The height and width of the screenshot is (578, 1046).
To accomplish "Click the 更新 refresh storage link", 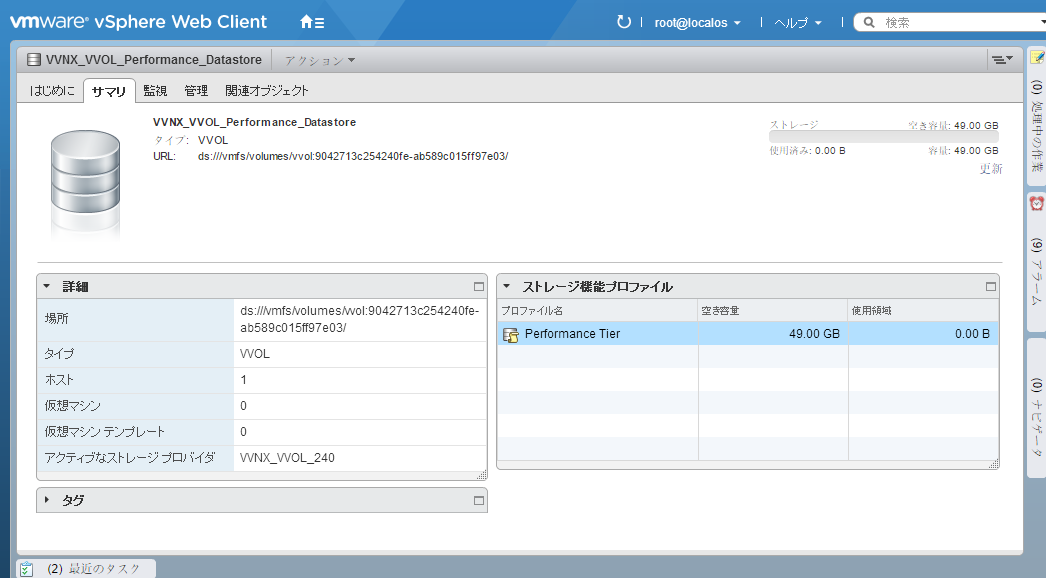I will tap(991, 169).
